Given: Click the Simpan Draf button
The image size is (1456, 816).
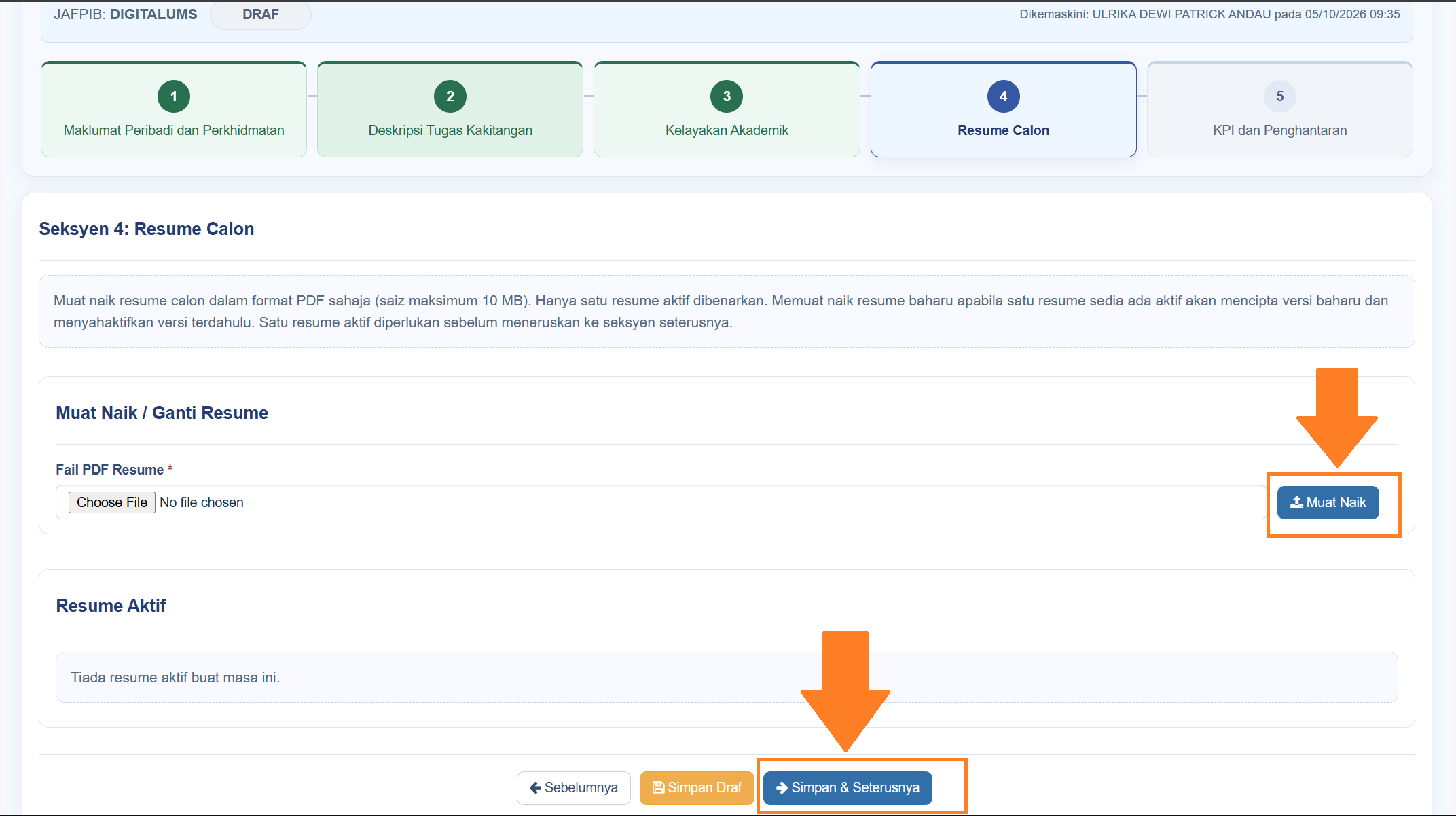Looking at the screenshot, I should [697, 787].
